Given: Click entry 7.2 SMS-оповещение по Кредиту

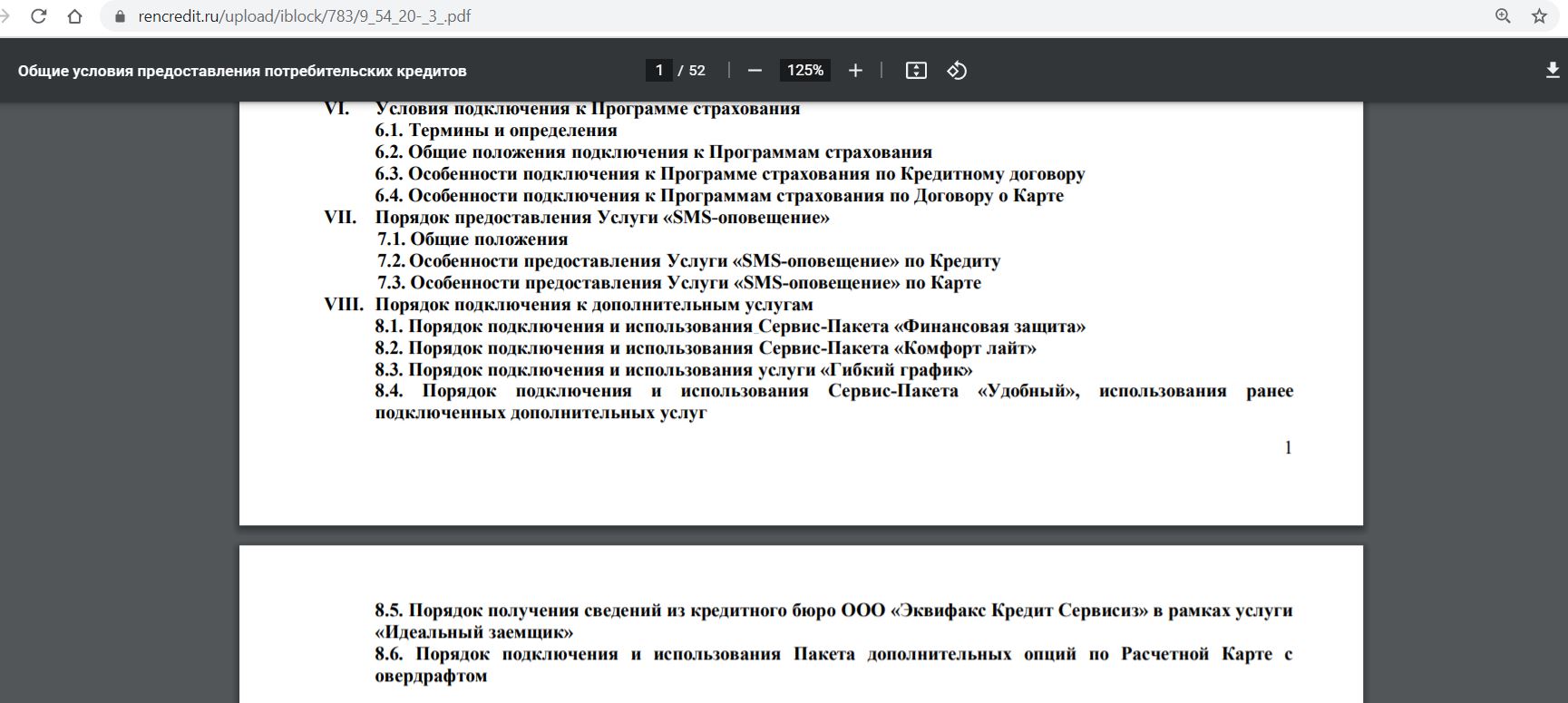Looking at the screenshot, I should click(x=688, y=261).
